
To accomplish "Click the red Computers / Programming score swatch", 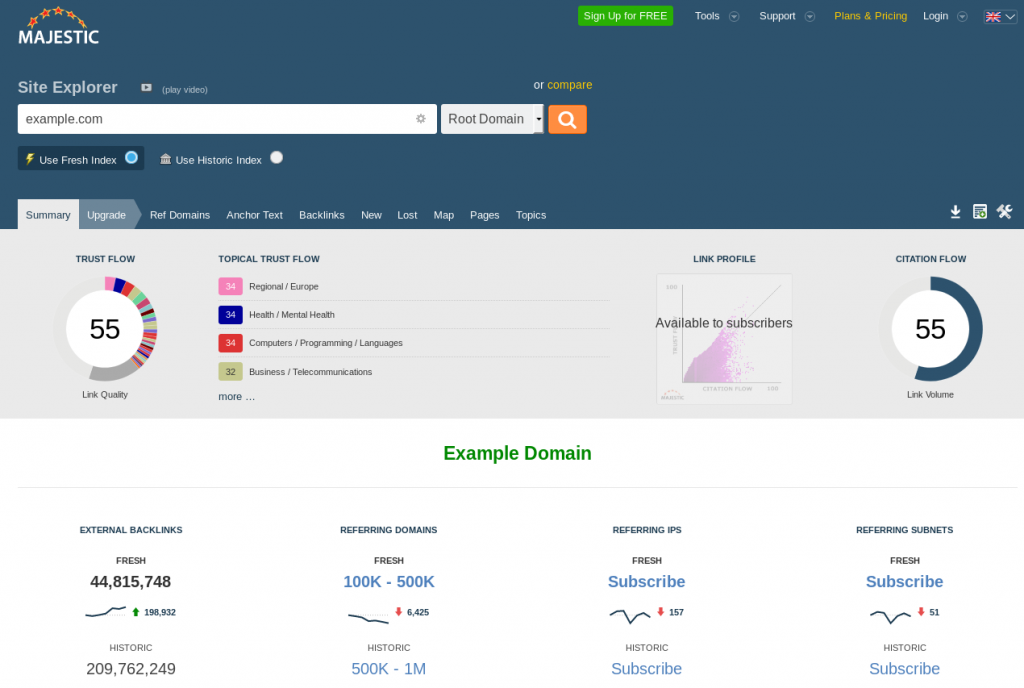I will point(231,343).
